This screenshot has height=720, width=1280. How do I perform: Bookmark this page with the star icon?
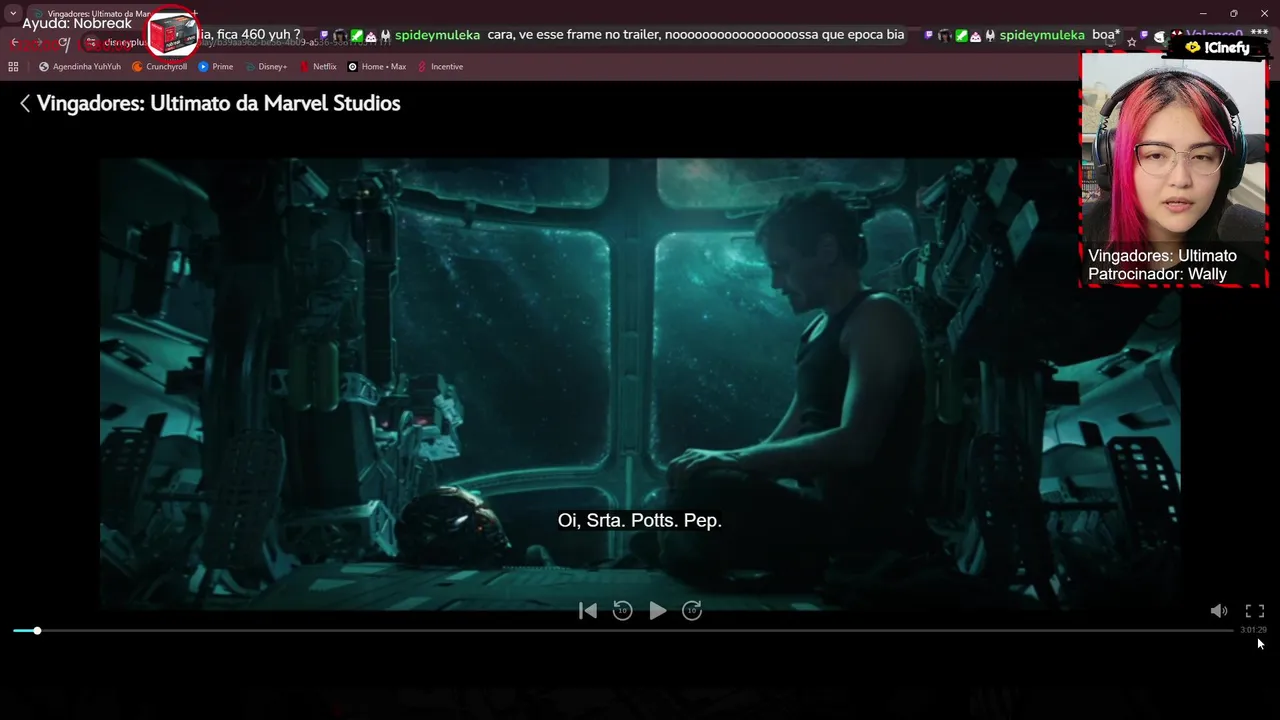point(1131,42)
